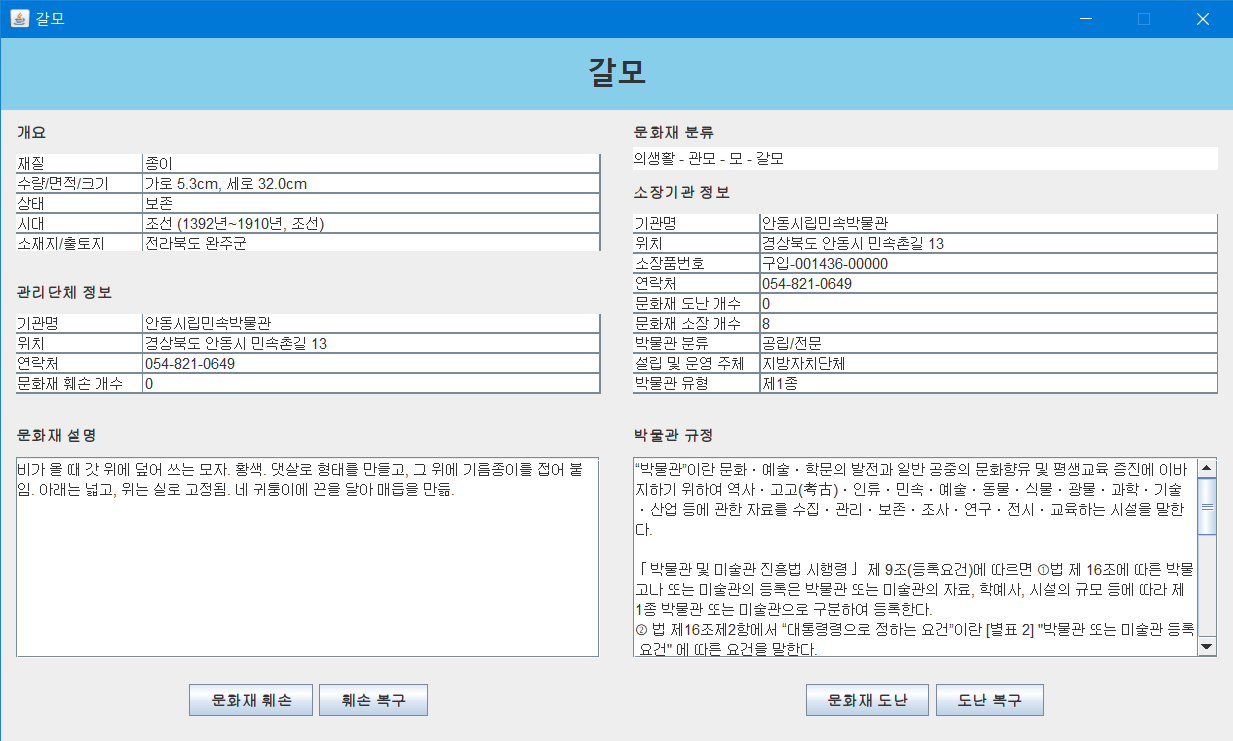Select the 문화재 분류 row showing 의생활 classification

pos(920,158)
